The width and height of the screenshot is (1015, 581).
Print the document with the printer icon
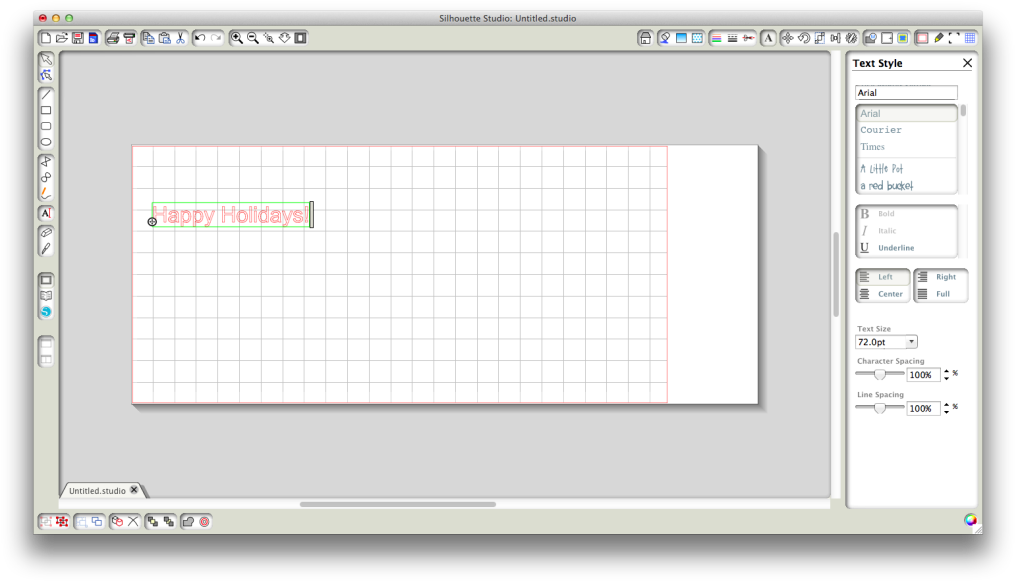113,38
